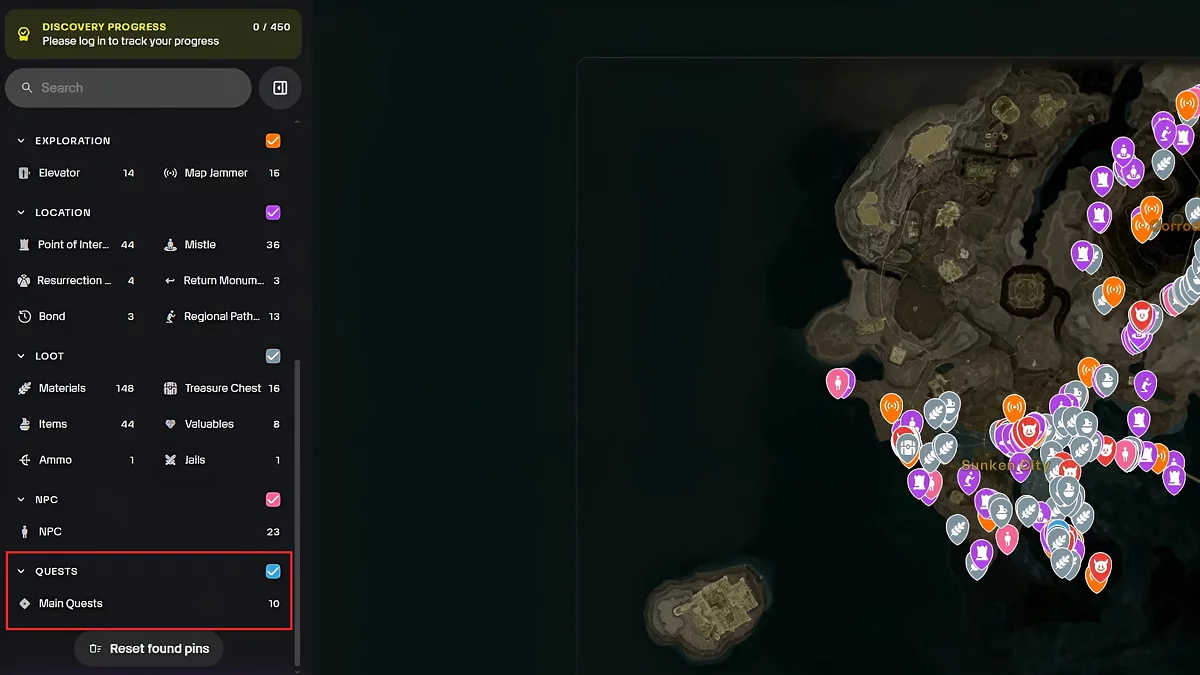Viewport: 1200px width, 675px height.
Task: Select the Map Jammer filter icon
Action: pos(170,173)
